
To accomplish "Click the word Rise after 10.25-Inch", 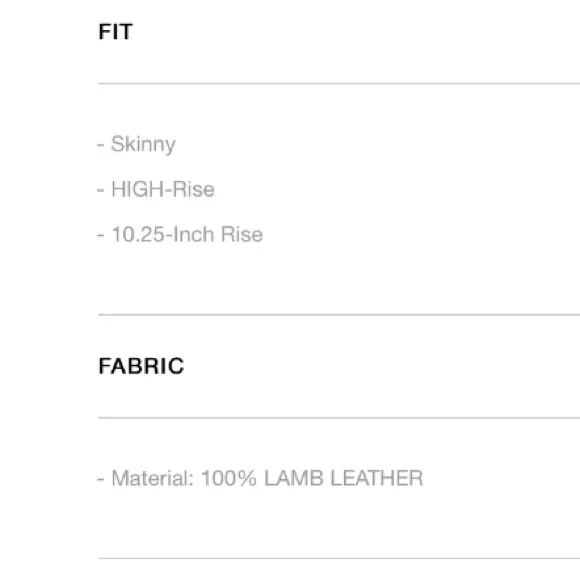I will click(x=242, y=235).
